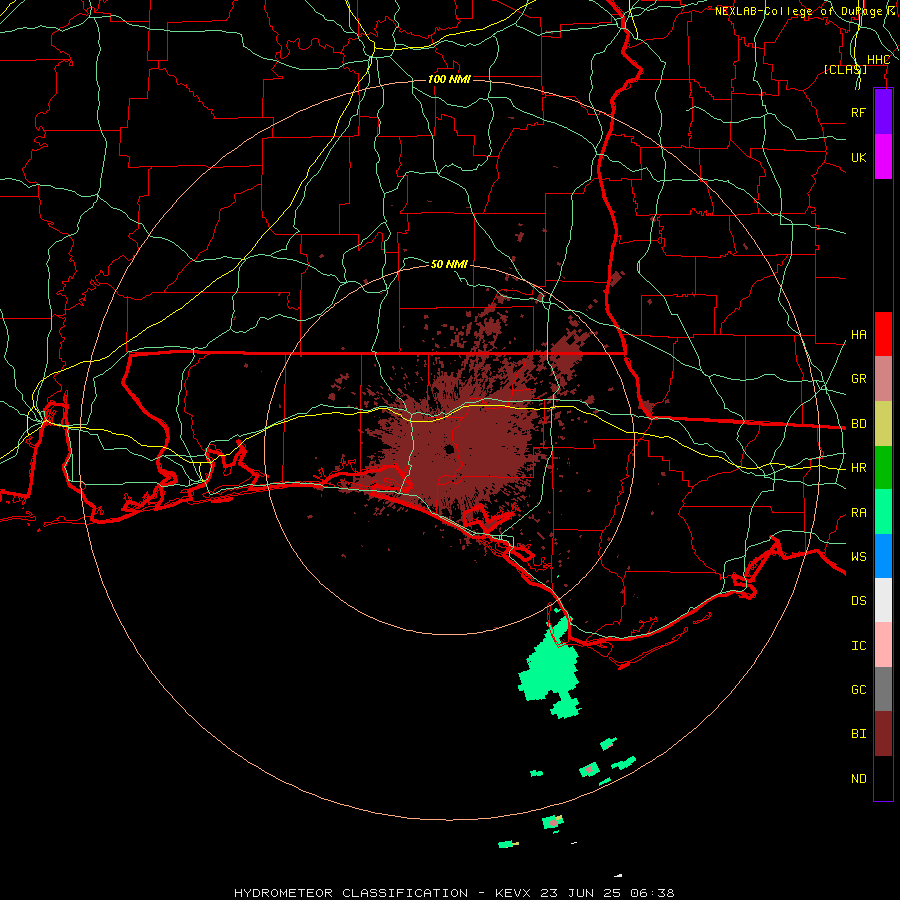
Task: Click the RF legend label
Action: 858,112
